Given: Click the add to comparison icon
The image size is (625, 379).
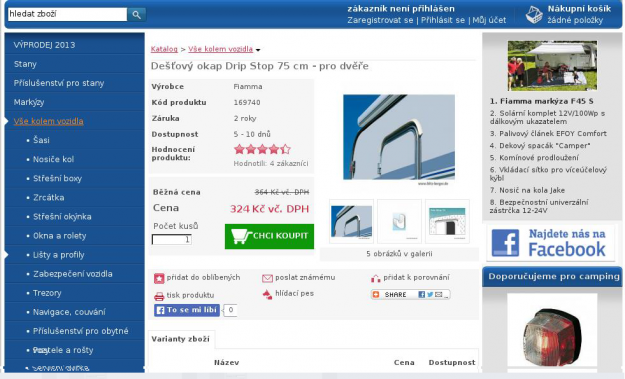Looking at the screenshot, I should [375, 278].
